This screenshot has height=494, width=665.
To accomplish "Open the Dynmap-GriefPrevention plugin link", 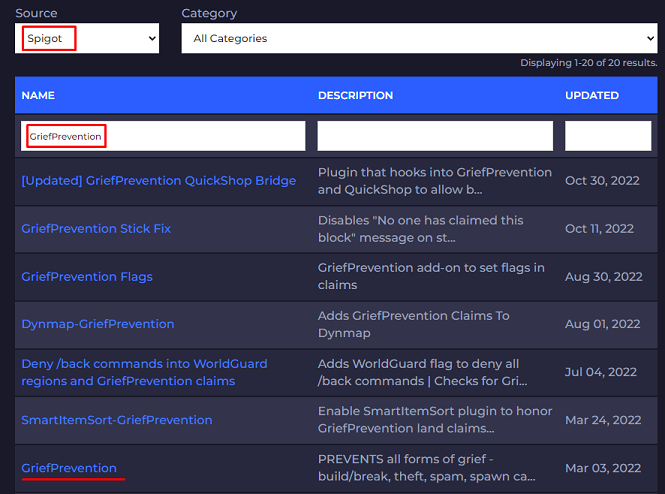I will [98, 324].
